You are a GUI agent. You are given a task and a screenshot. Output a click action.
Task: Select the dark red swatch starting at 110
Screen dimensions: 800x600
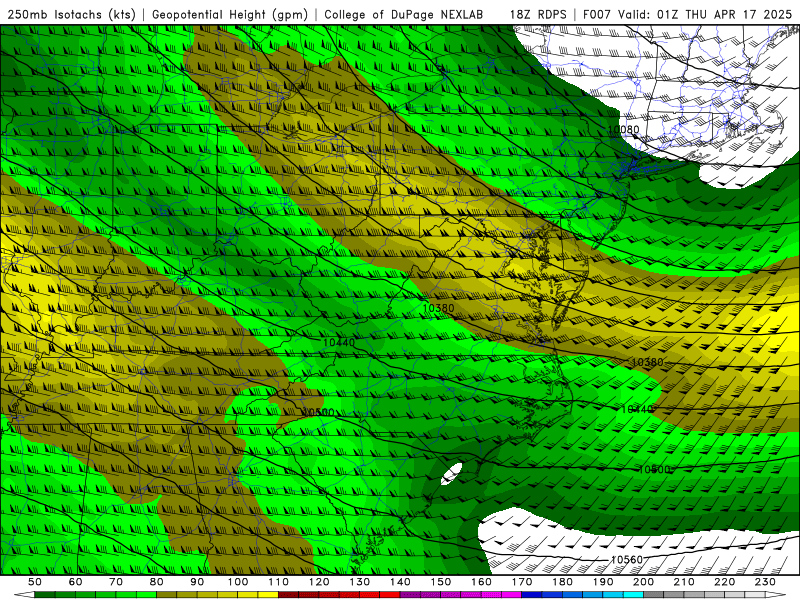click(x=289, y=595)
